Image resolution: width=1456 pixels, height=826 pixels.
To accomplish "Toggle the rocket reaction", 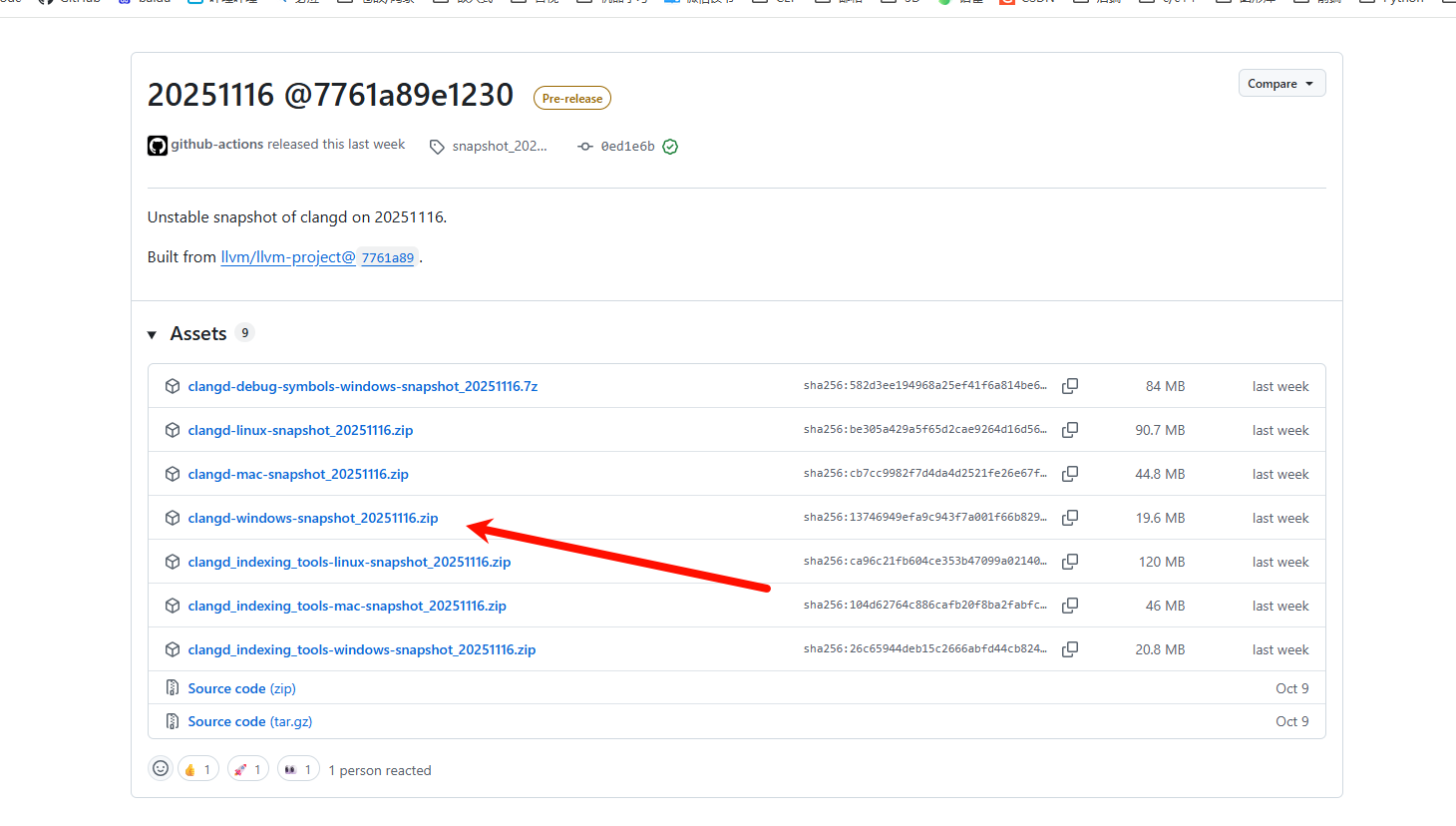I will coord(248,769).
